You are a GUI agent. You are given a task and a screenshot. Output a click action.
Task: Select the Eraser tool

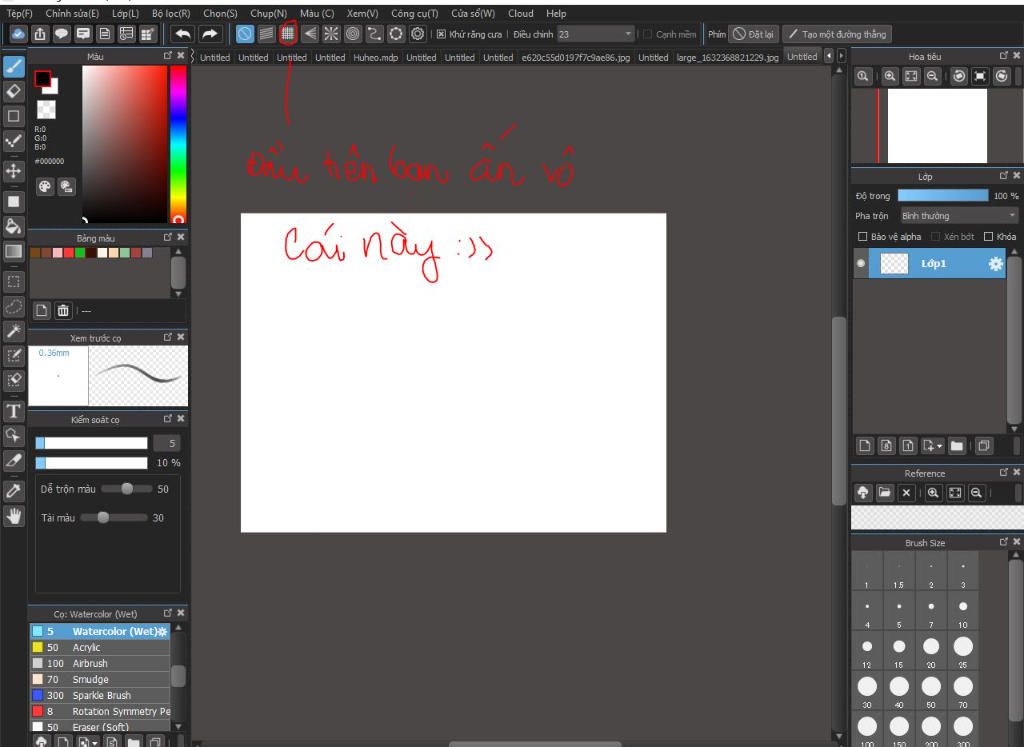click(14, 91)
